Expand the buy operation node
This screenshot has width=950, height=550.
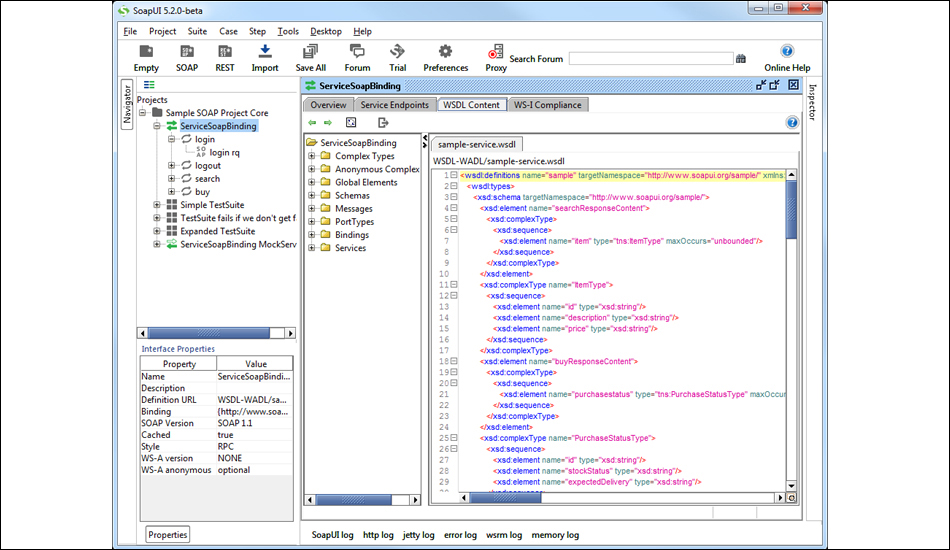[x=171, y=191]
